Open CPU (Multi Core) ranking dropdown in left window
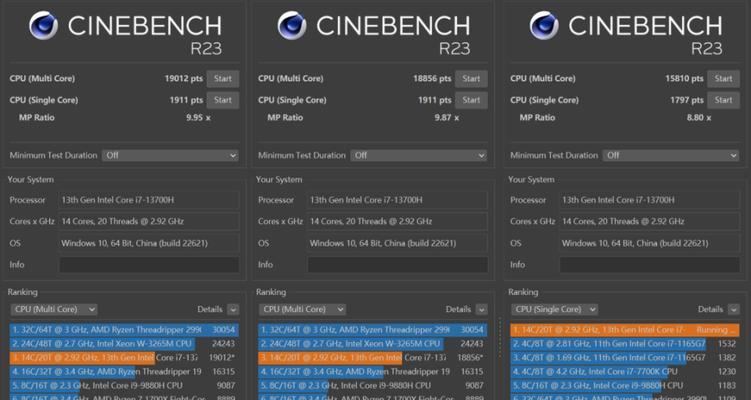751x400 pixels. [x=54, y=309]
